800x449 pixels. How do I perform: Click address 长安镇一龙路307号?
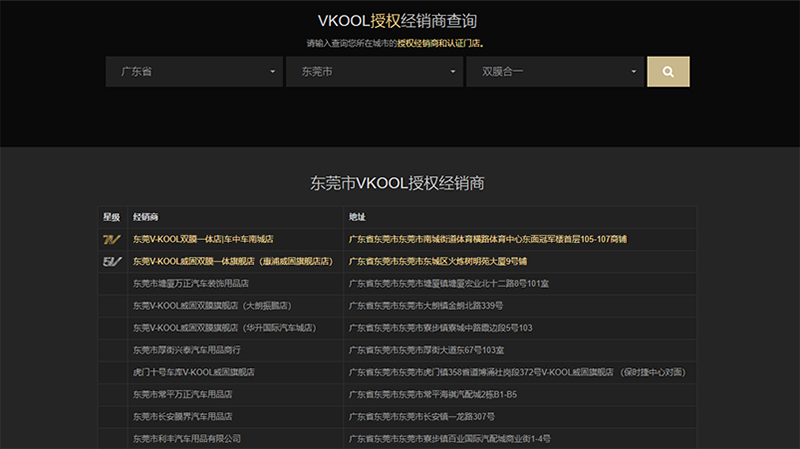(421, 416)
